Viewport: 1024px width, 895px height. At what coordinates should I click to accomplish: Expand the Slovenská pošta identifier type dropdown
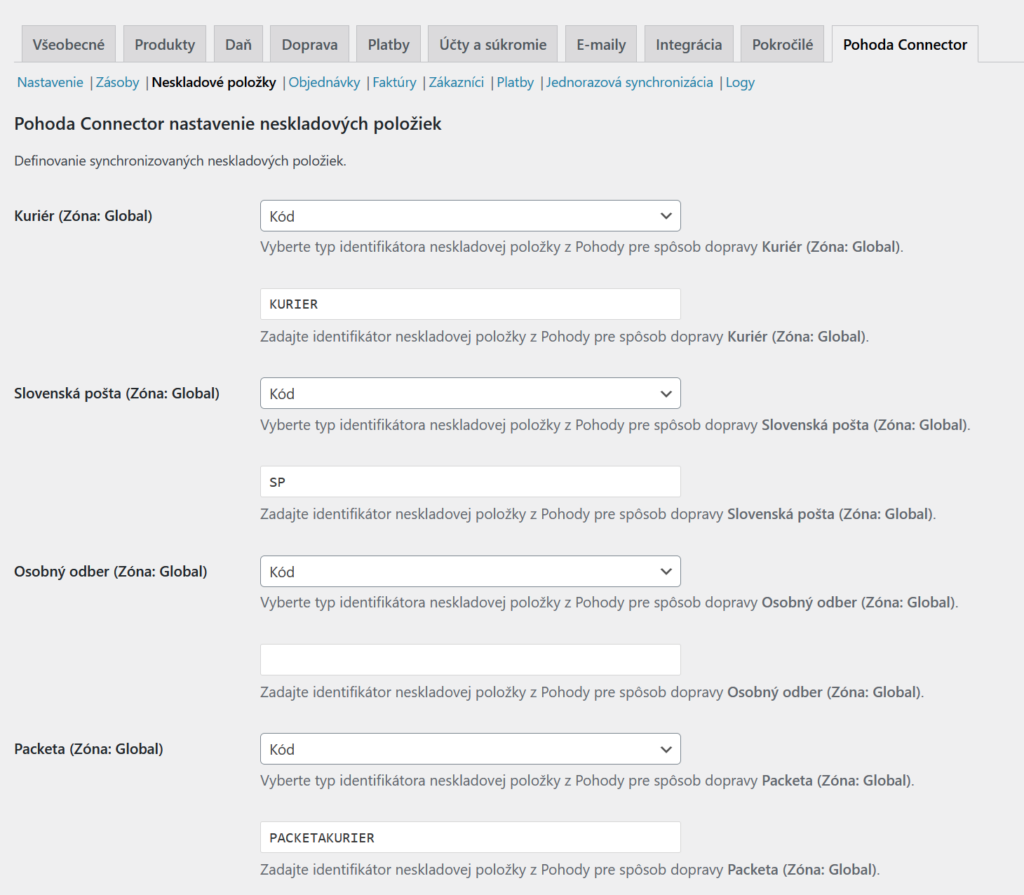tap(470, 393)
